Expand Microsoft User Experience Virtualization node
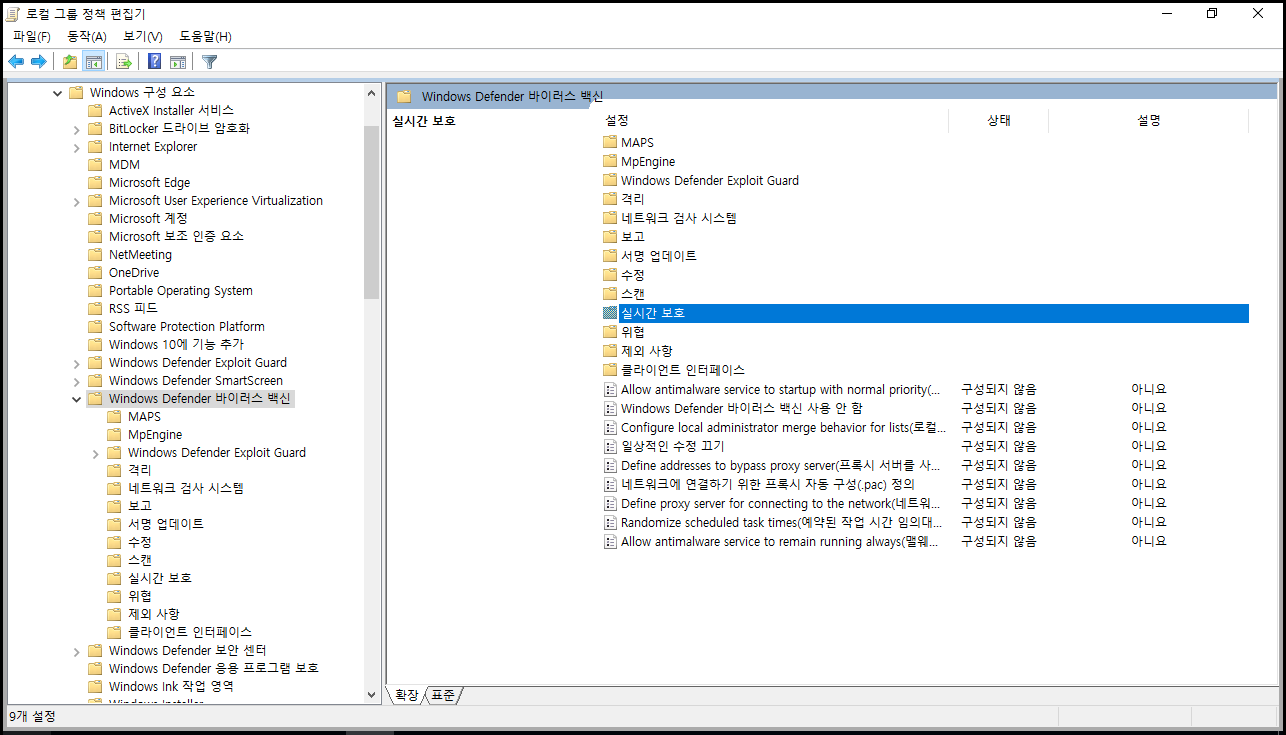The image size is (1286, 735). click(77, 201)
